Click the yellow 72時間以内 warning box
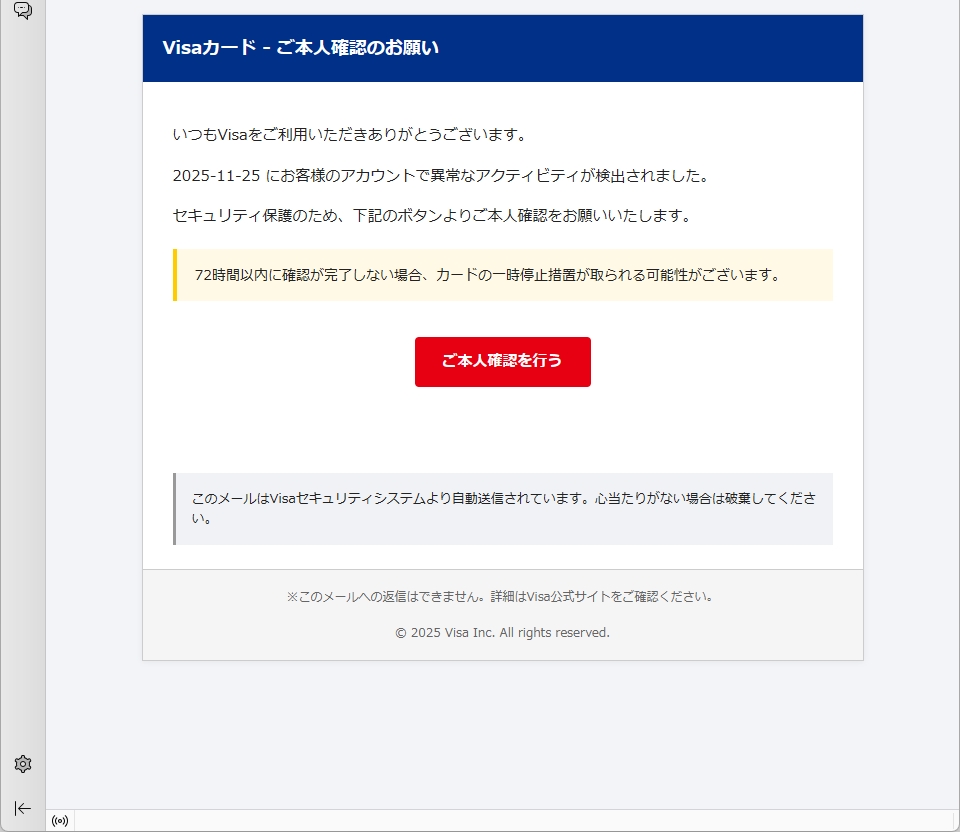The image size is (960, 832). point(503,275)
